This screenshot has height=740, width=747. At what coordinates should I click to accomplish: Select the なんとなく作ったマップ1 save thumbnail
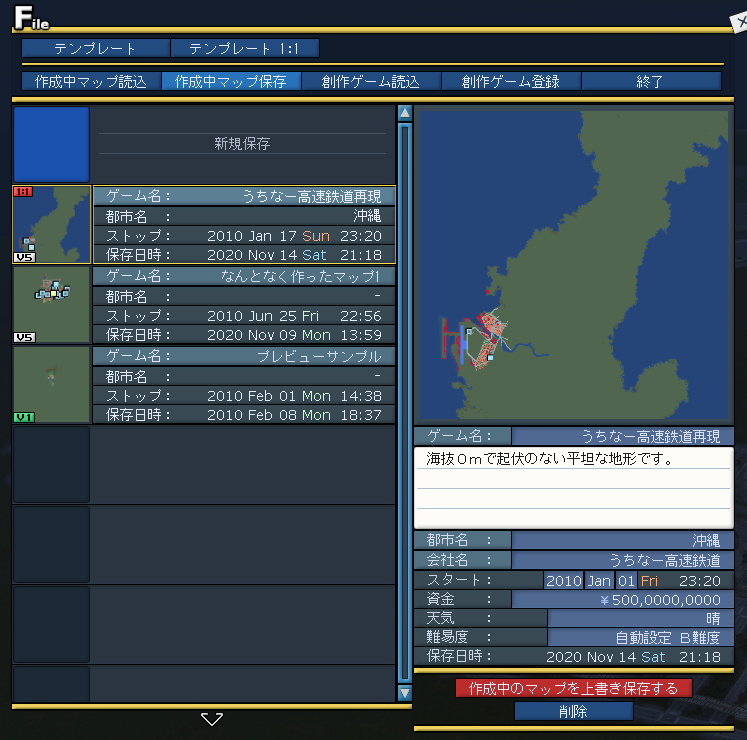point(52,304)
